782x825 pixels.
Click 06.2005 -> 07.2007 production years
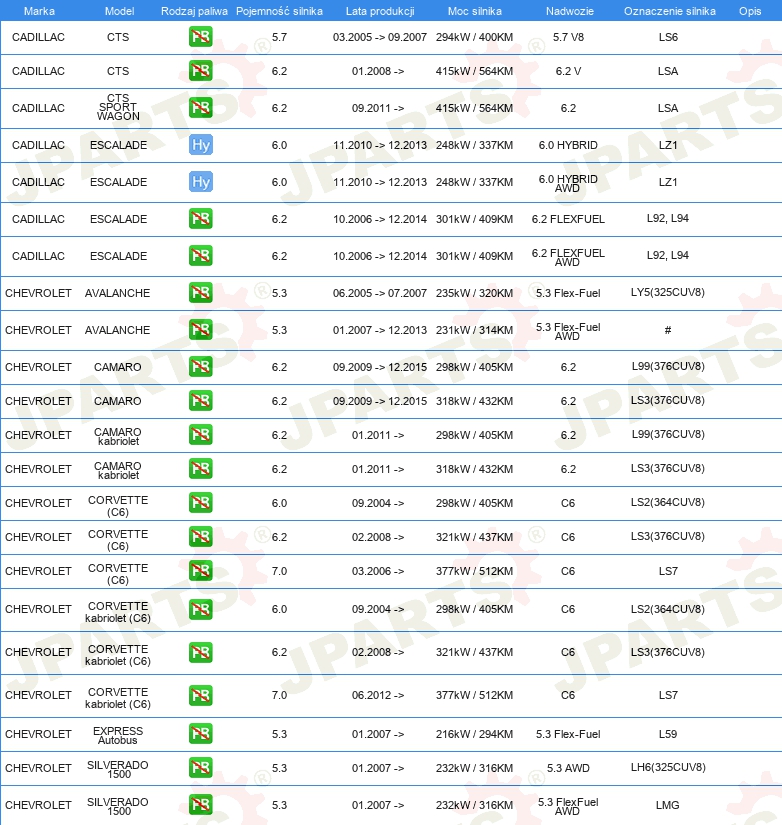[x=379, y=293]
